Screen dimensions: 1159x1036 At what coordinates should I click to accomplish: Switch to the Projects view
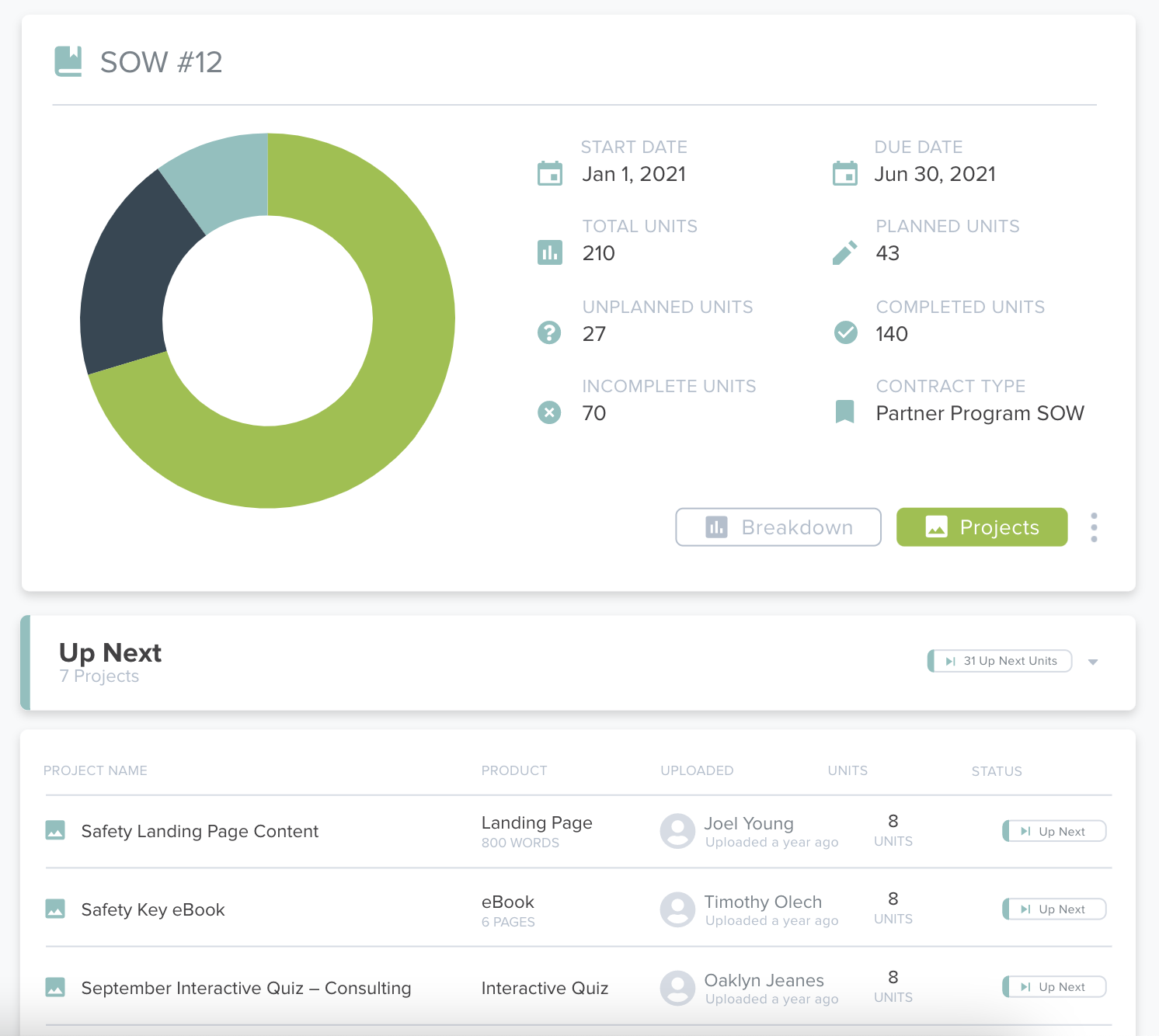click(x=981, y=527)
